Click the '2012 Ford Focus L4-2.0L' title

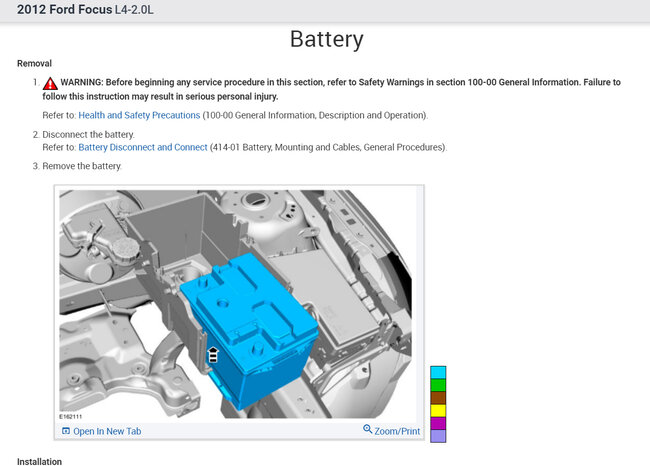pyautogui.click(x=85, y=10)
